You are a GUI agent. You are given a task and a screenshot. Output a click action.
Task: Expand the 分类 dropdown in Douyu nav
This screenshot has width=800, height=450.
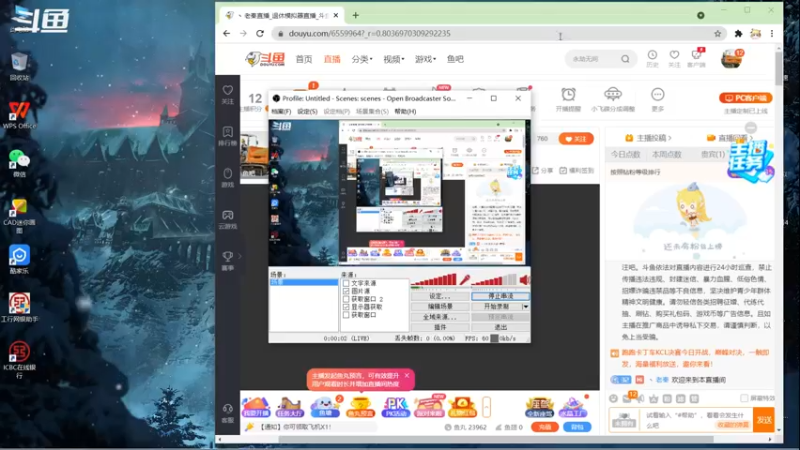(362, 59)
